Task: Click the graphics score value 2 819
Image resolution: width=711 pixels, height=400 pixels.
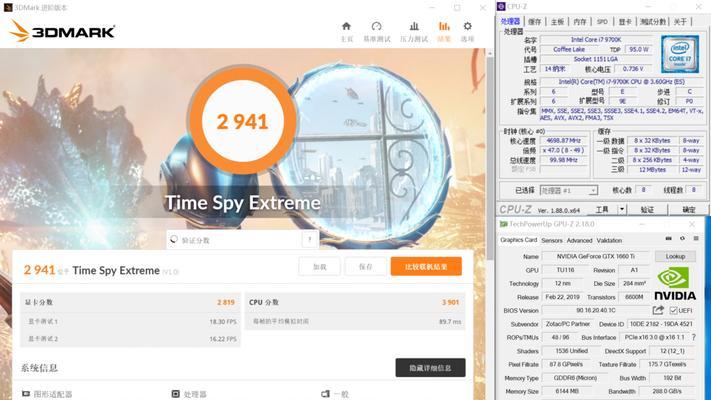Action: click(226, 302)
